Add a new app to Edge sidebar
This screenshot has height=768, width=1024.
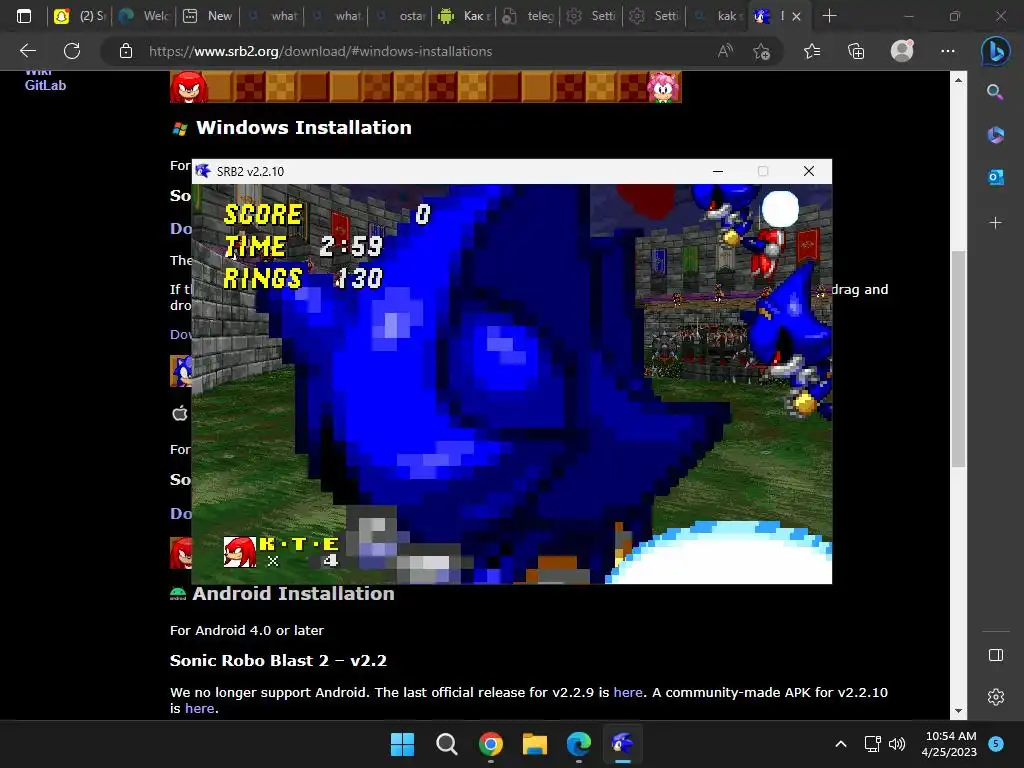(995, 223)
